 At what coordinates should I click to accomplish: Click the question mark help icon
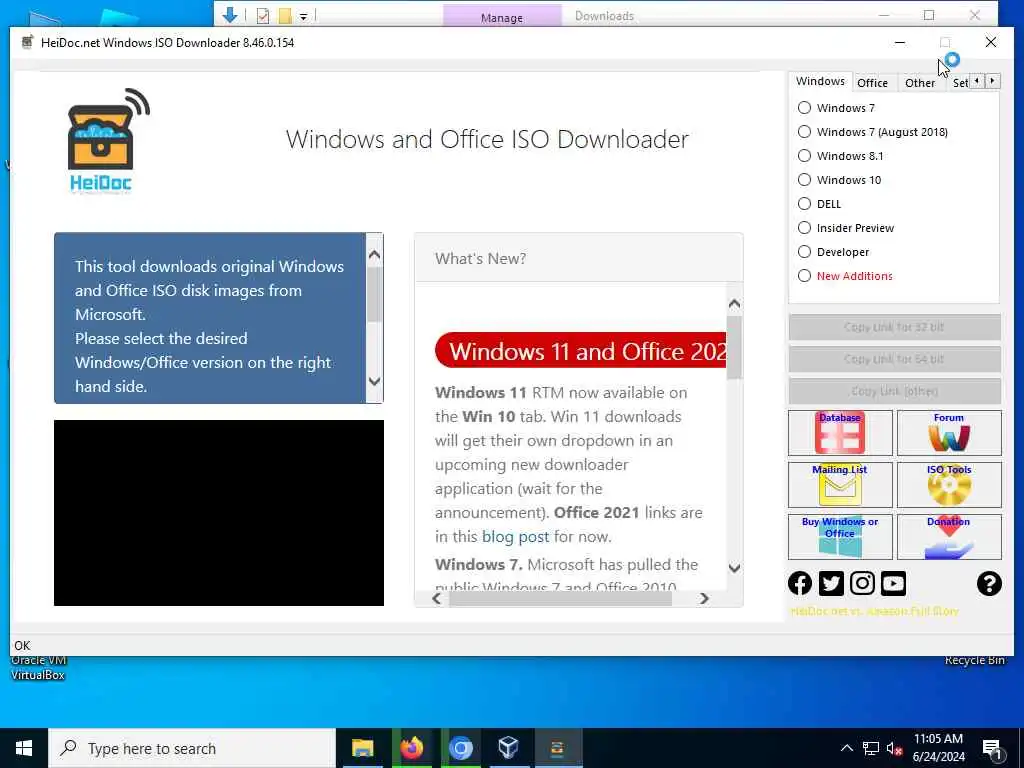(x=989, y=583)
